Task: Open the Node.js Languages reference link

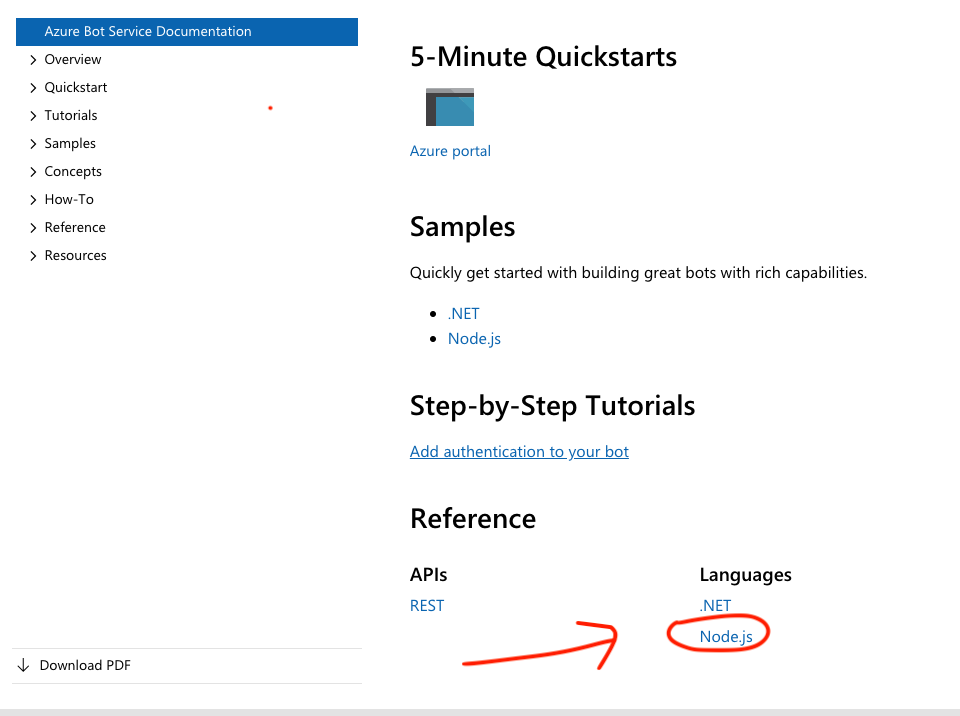Action: (726, 637)
